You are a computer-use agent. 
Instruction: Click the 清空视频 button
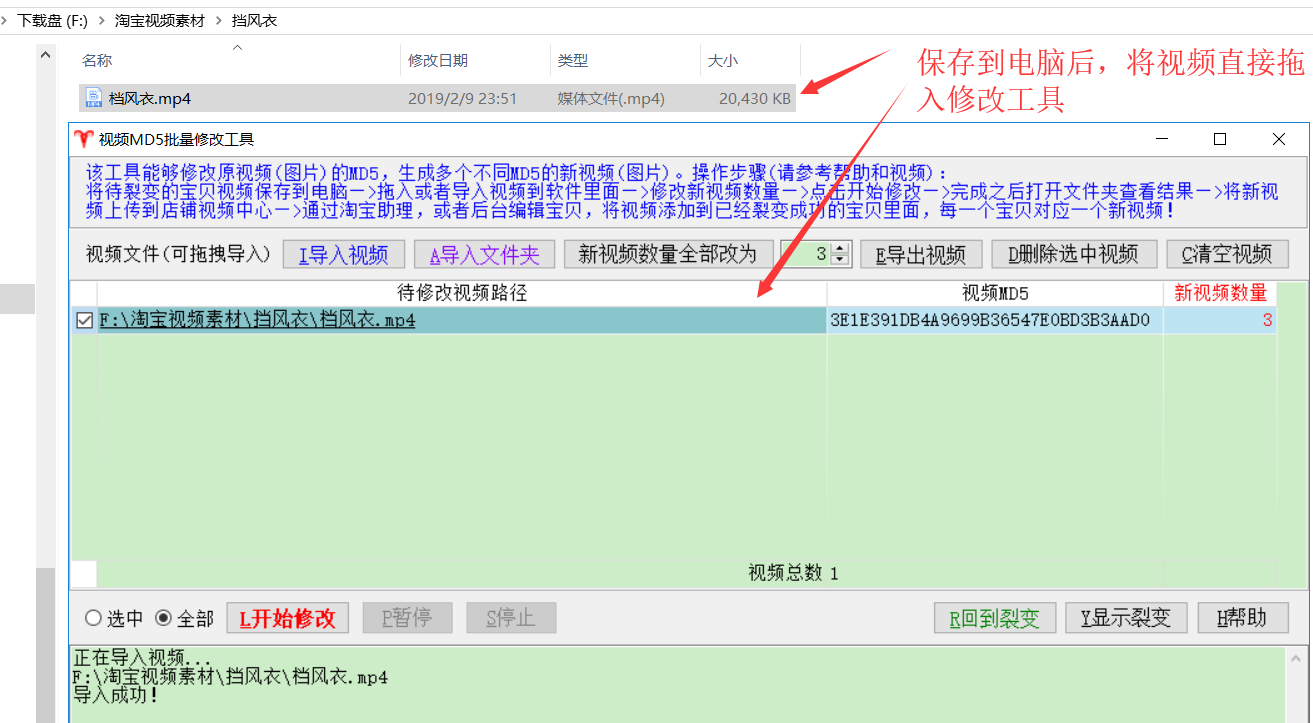click(1227, 255)
